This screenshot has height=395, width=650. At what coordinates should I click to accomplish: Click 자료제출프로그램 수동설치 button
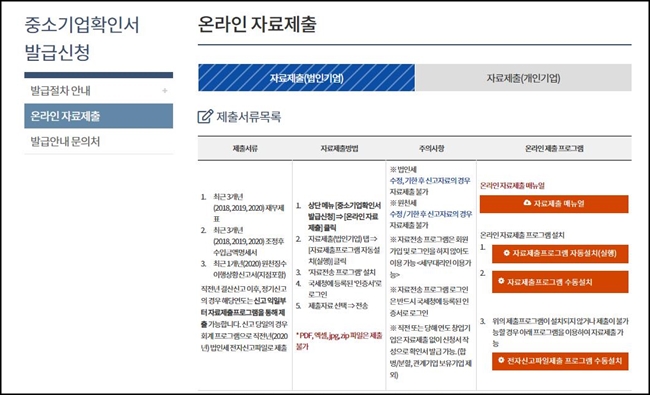[x=560, y=282]
